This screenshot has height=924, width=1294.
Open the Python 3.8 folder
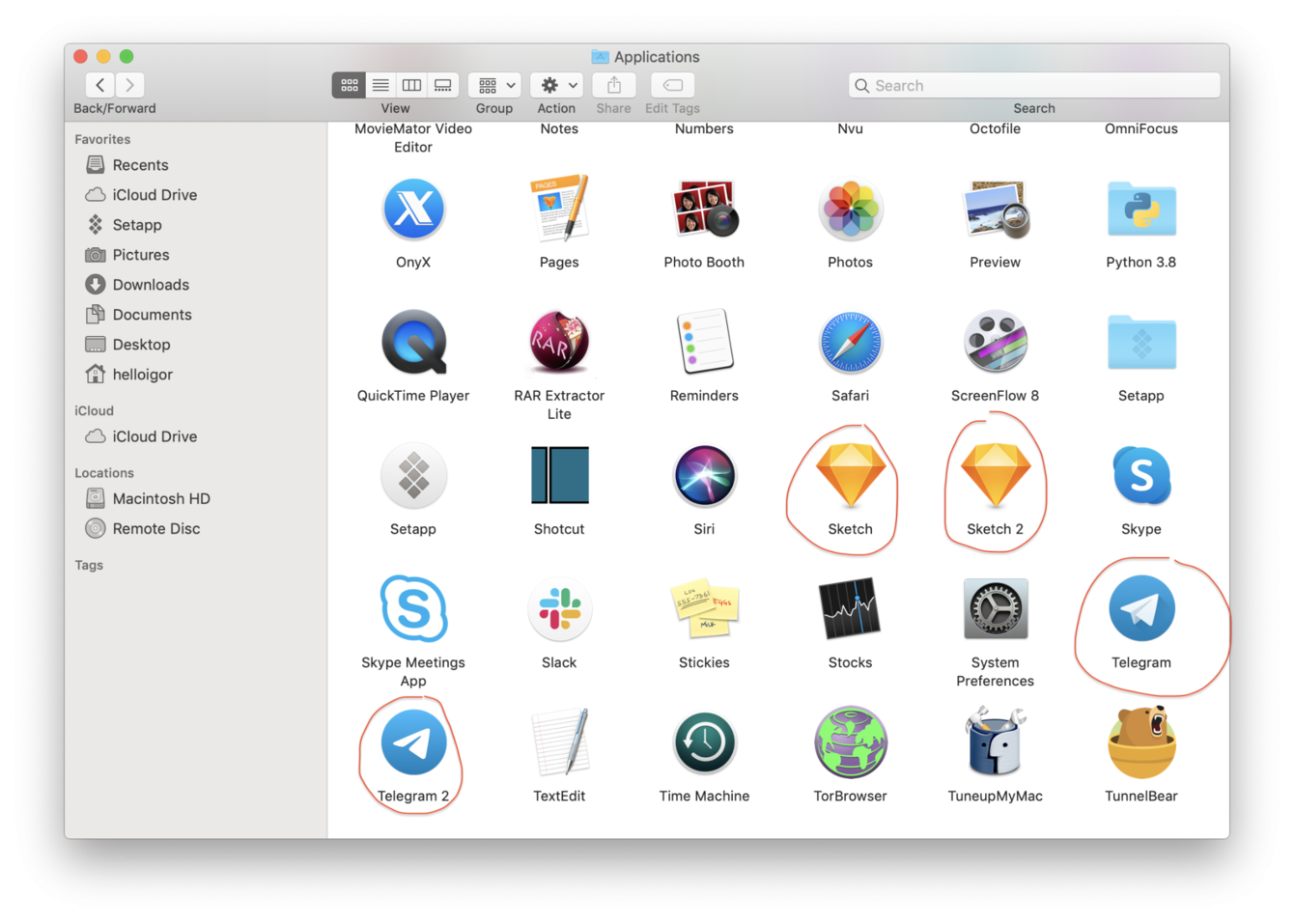click(x=1141, y=209)
